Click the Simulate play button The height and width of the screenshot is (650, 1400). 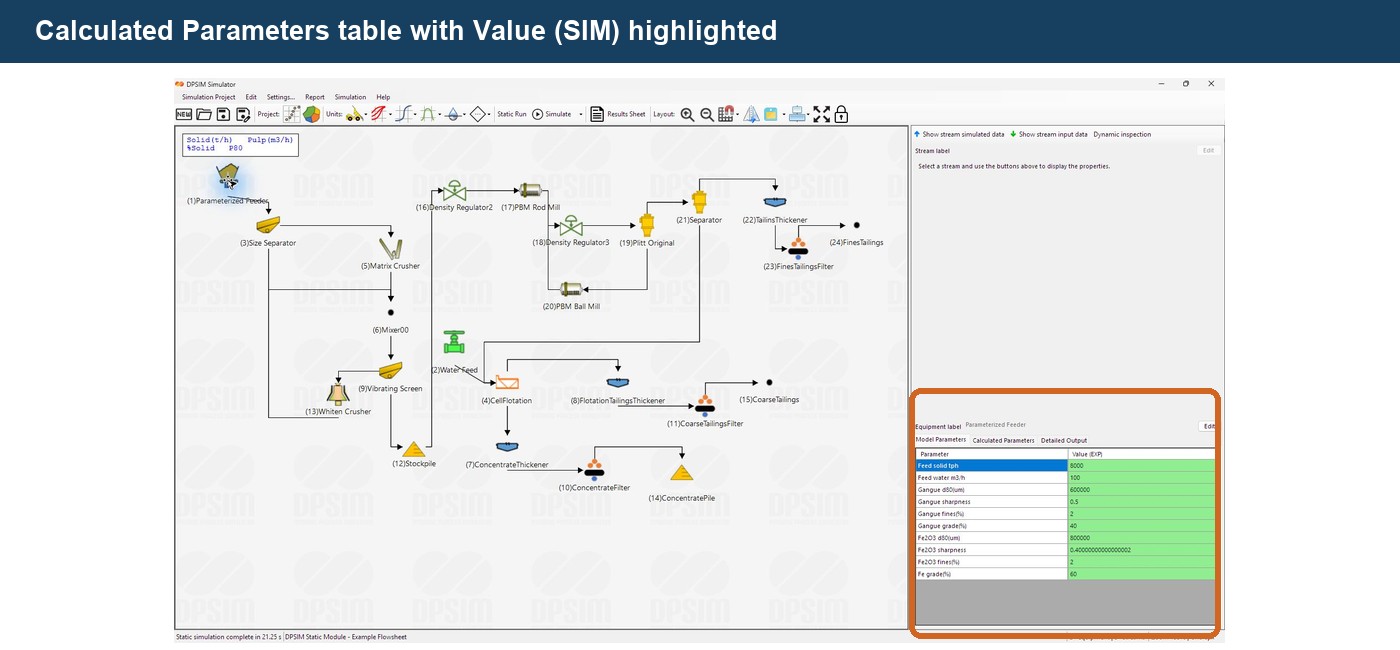(551, 114)
